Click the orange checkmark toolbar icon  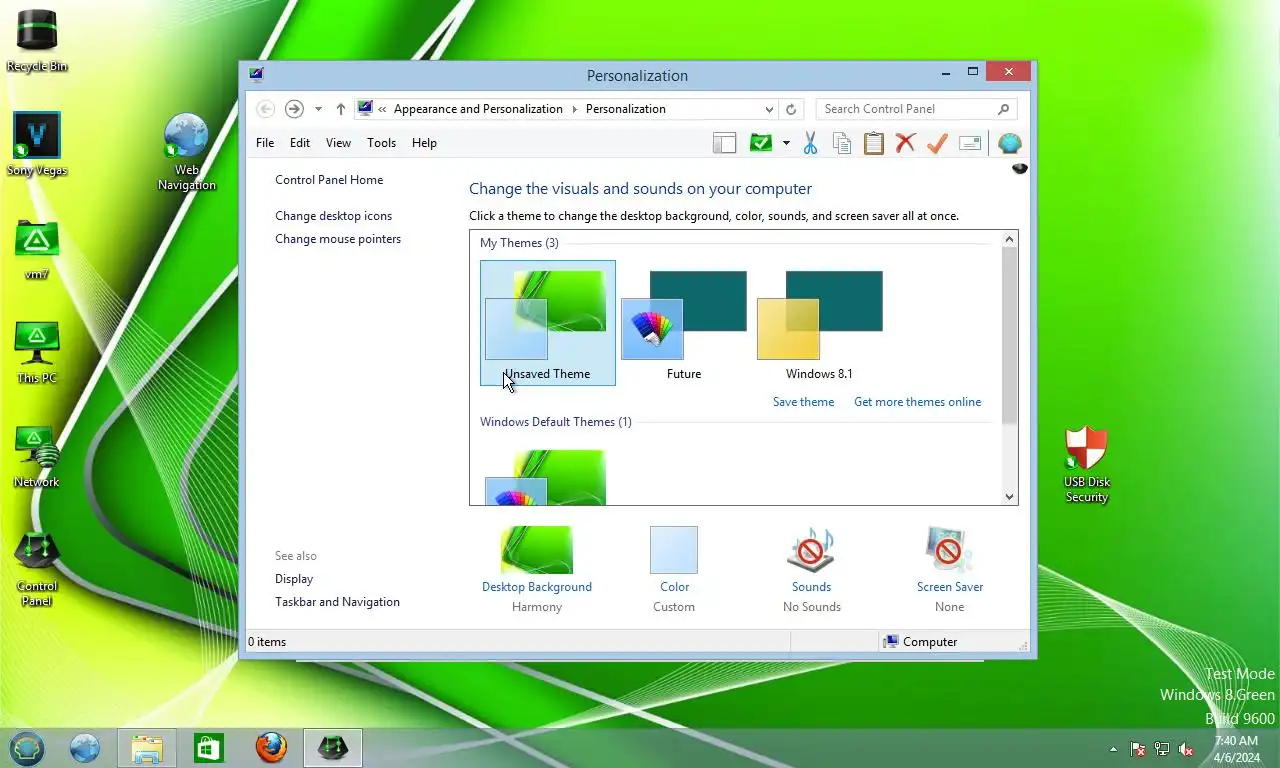[937, 143]
